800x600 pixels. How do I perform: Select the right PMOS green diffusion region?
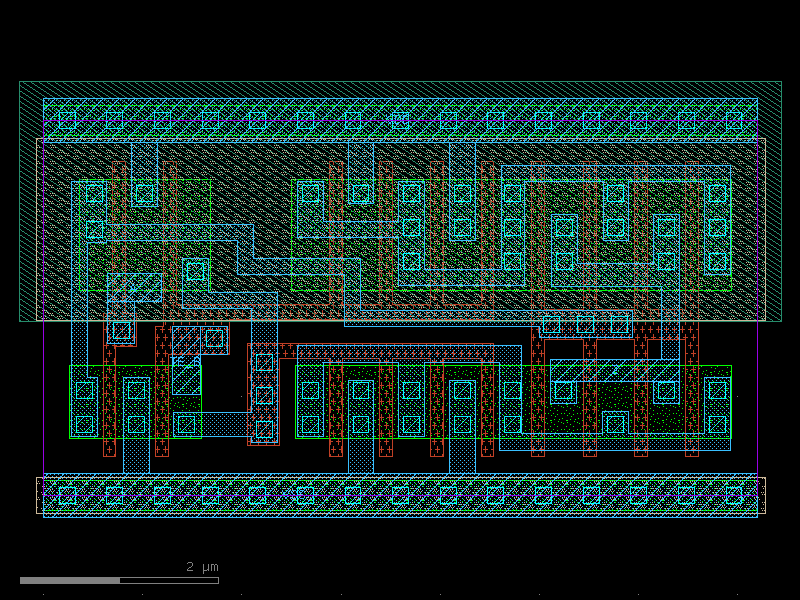(511, 235)
